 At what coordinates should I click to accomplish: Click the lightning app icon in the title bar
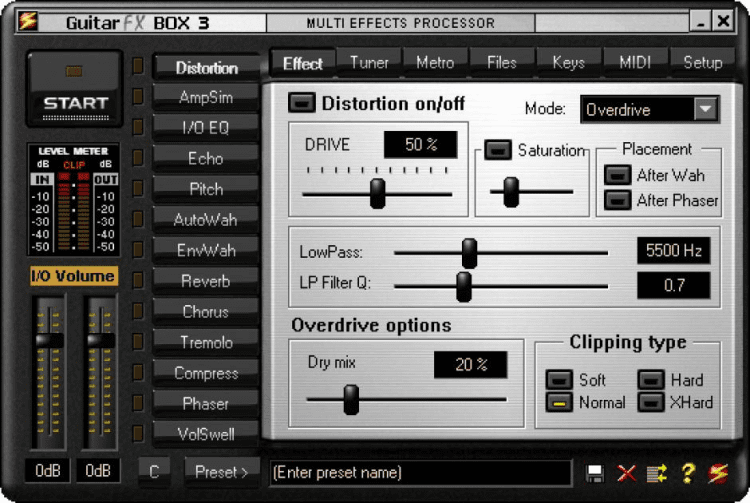tap(28, 21)
